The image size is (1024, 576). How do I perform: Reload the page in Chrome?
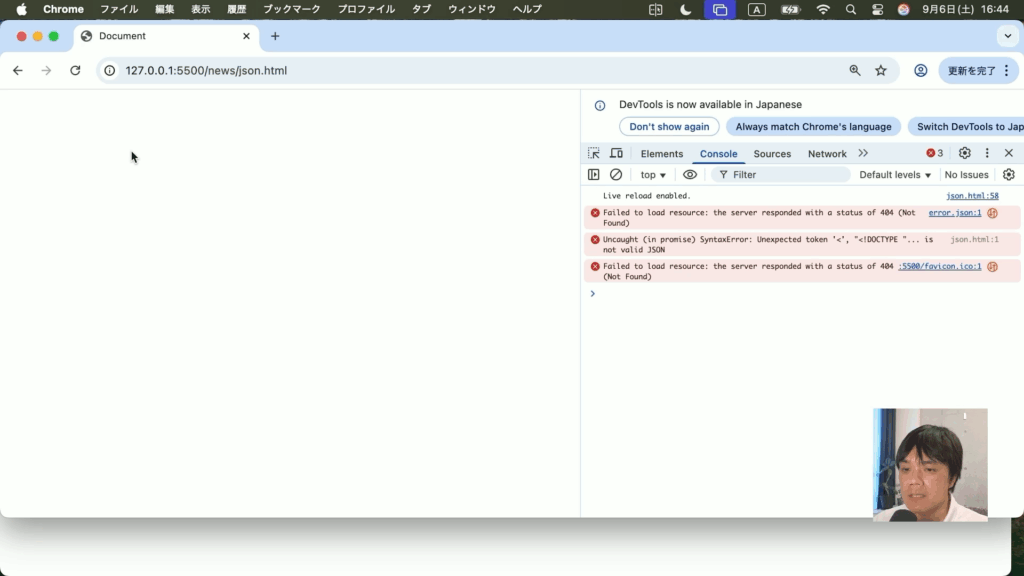click(x=75, y=71)
